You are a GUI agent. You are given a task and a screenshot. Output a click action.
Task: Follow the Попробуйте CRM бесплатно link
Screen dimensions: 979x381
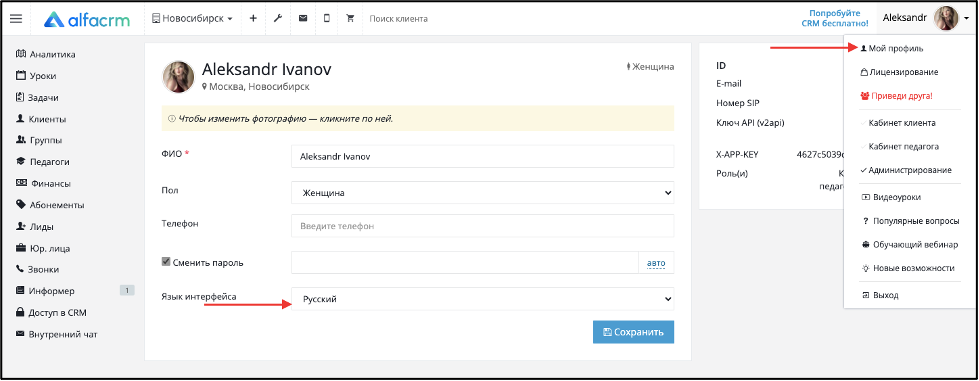point(835,18)
